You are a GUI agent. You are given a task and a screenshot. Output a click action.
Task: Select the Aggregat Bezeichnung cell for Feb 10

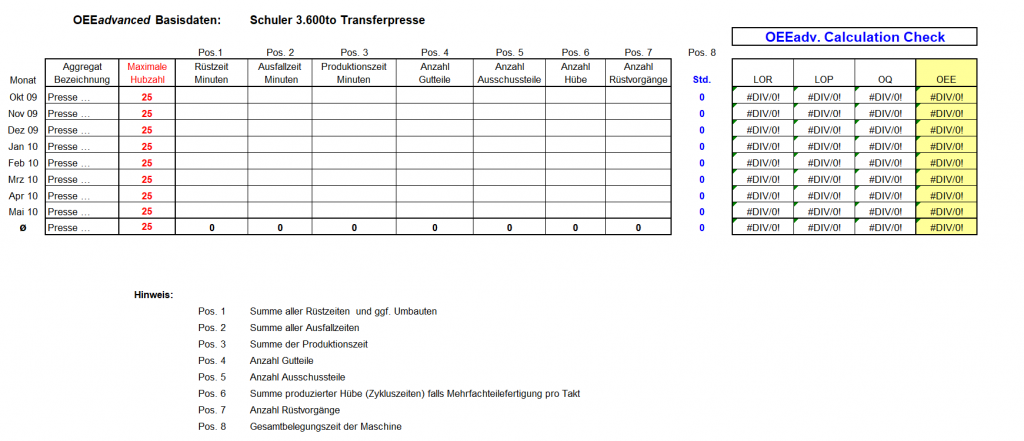(x=82, y=163)
